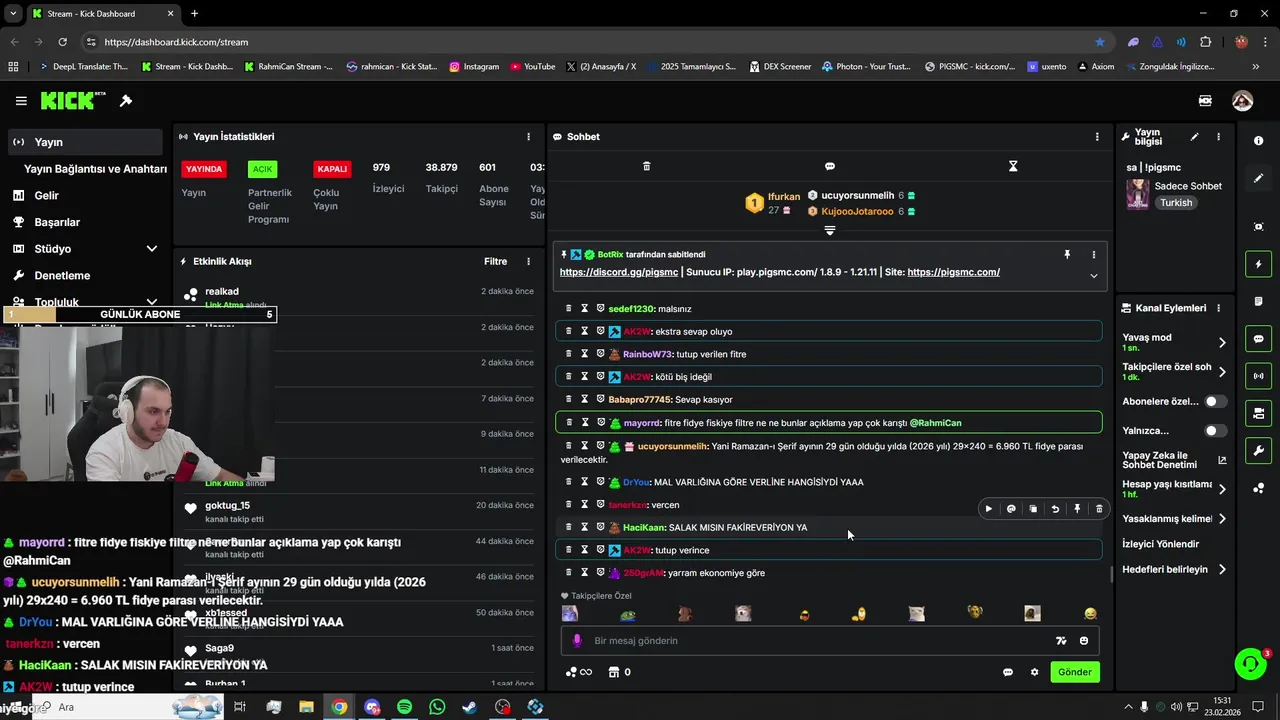1280x720 pixels.
Task: Click the lightning bolt icon in right sidebar
Action: point(1258,264)
